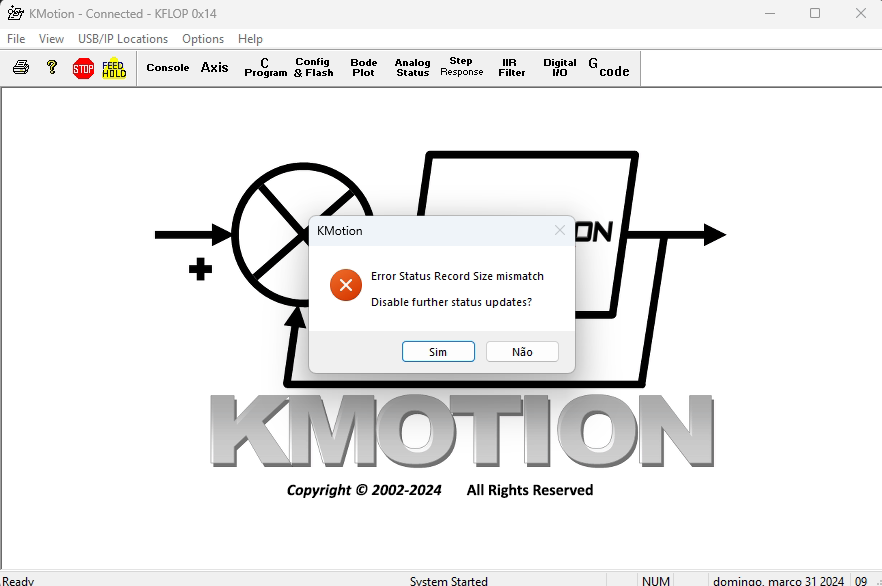882x586 pixels.
Task: Open the Step Response screen
Action: 461,68
